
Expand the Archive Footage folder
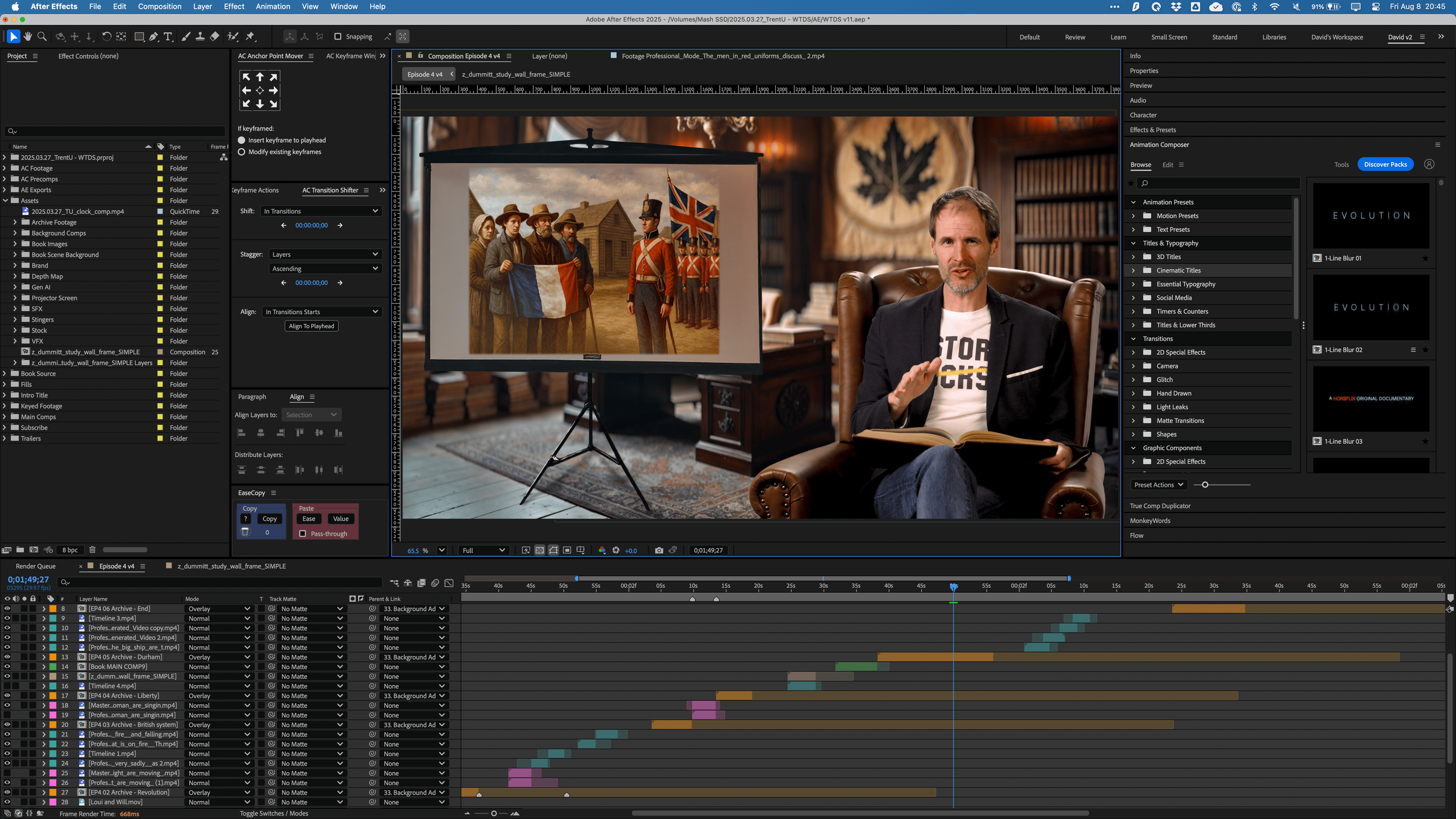(x=15, y=222)
